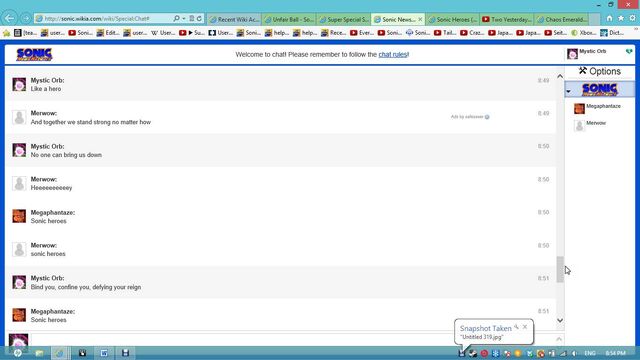The height and width of the screenshot is (360, 640).
Task: Click Merwow avatar beside 'And together we stand'
Action: pos(19,118)
